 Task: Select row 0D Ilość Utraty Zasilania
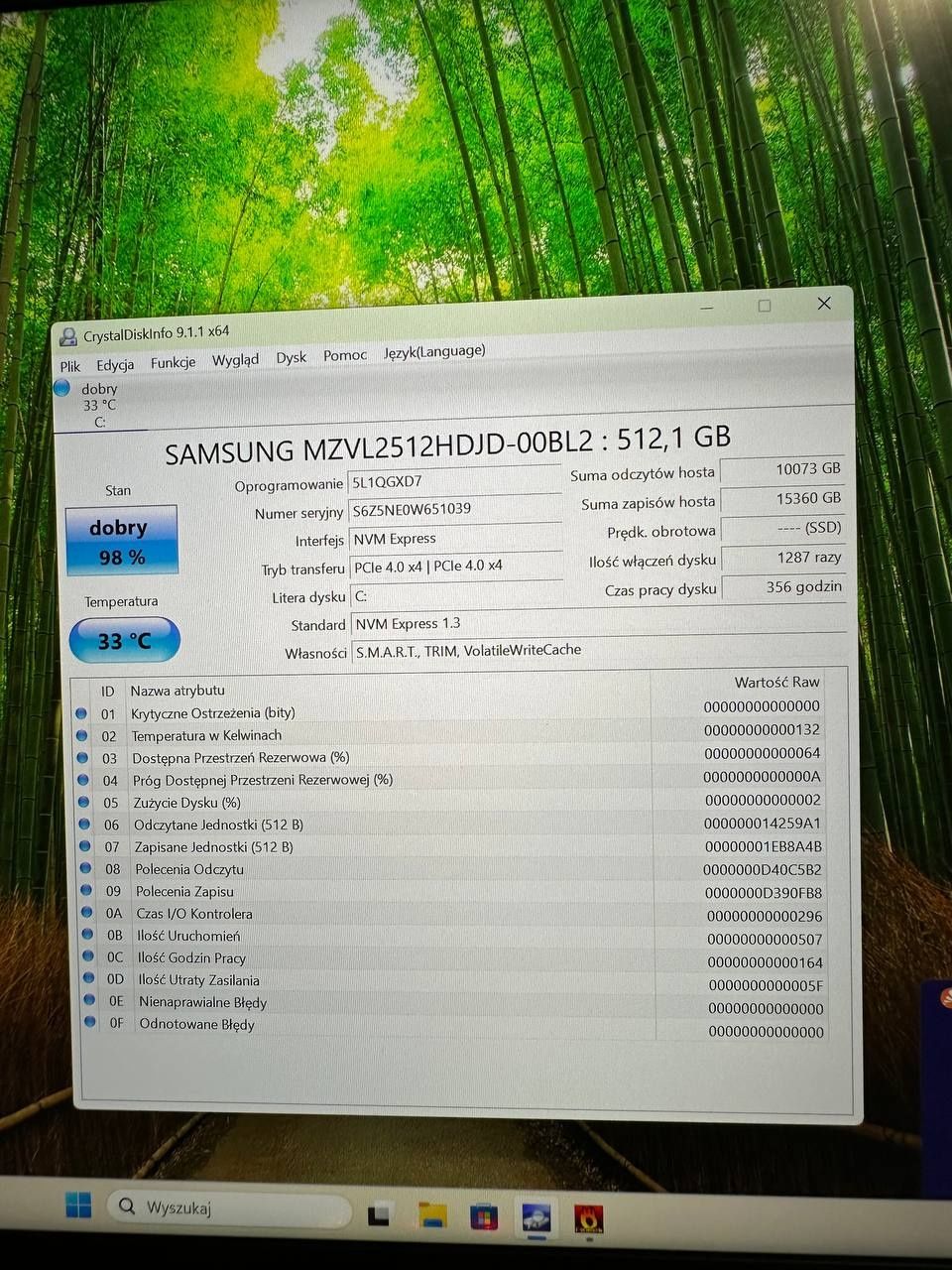tap(454, 983)
